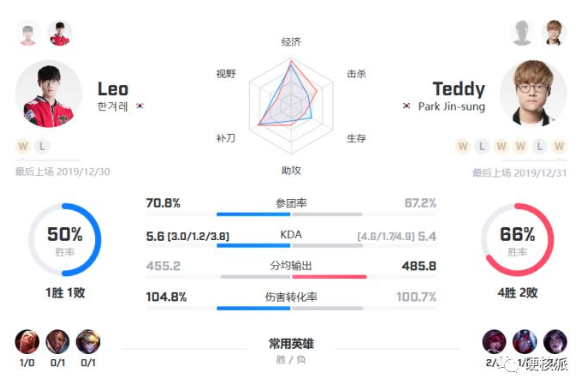The width and height of the screenshot is (588, 381).
Task: Click Leo's first champion icon with 1/0 record
Action: click(27, 342)
